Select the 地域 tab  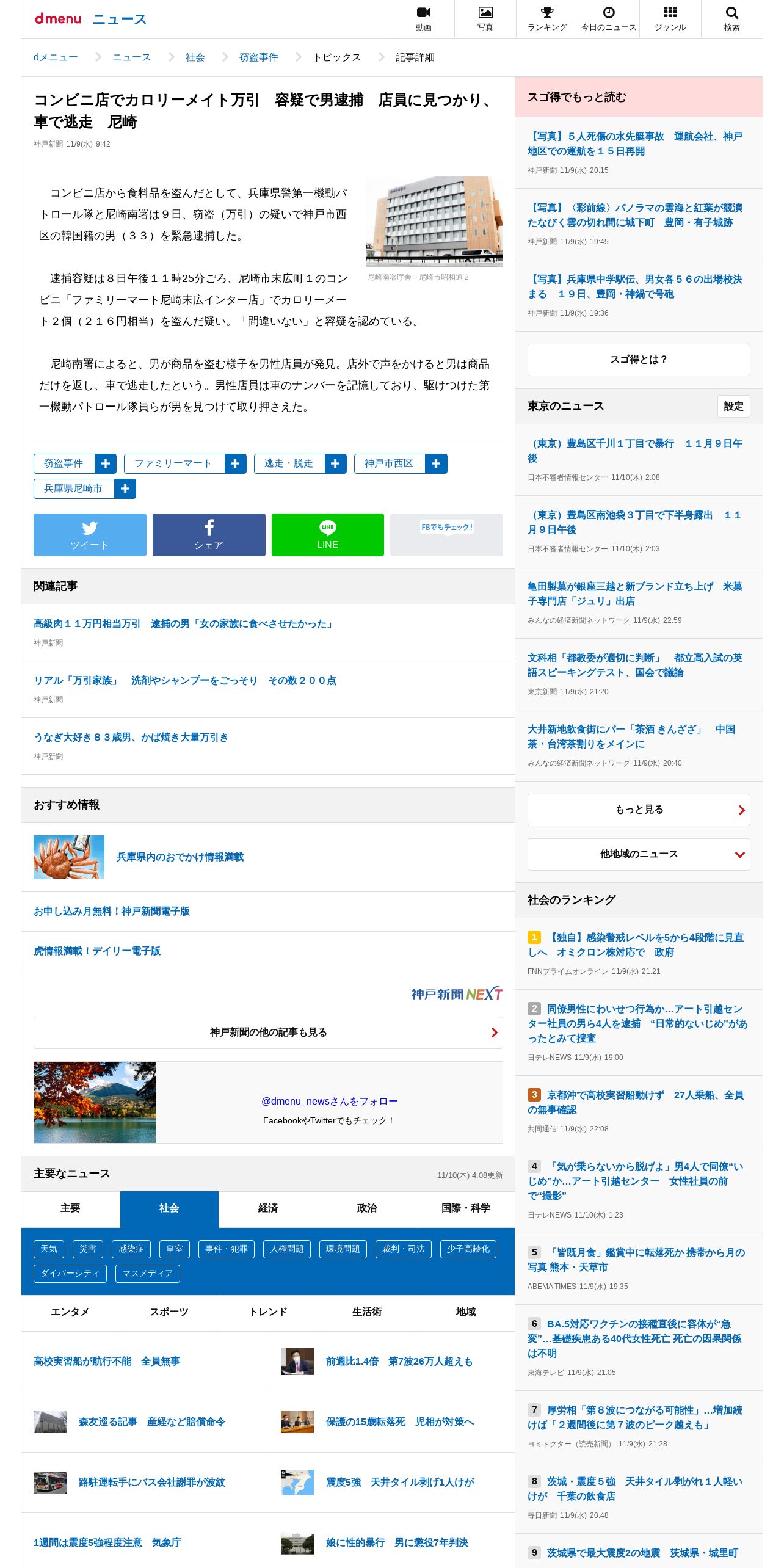coord(466,1312)
